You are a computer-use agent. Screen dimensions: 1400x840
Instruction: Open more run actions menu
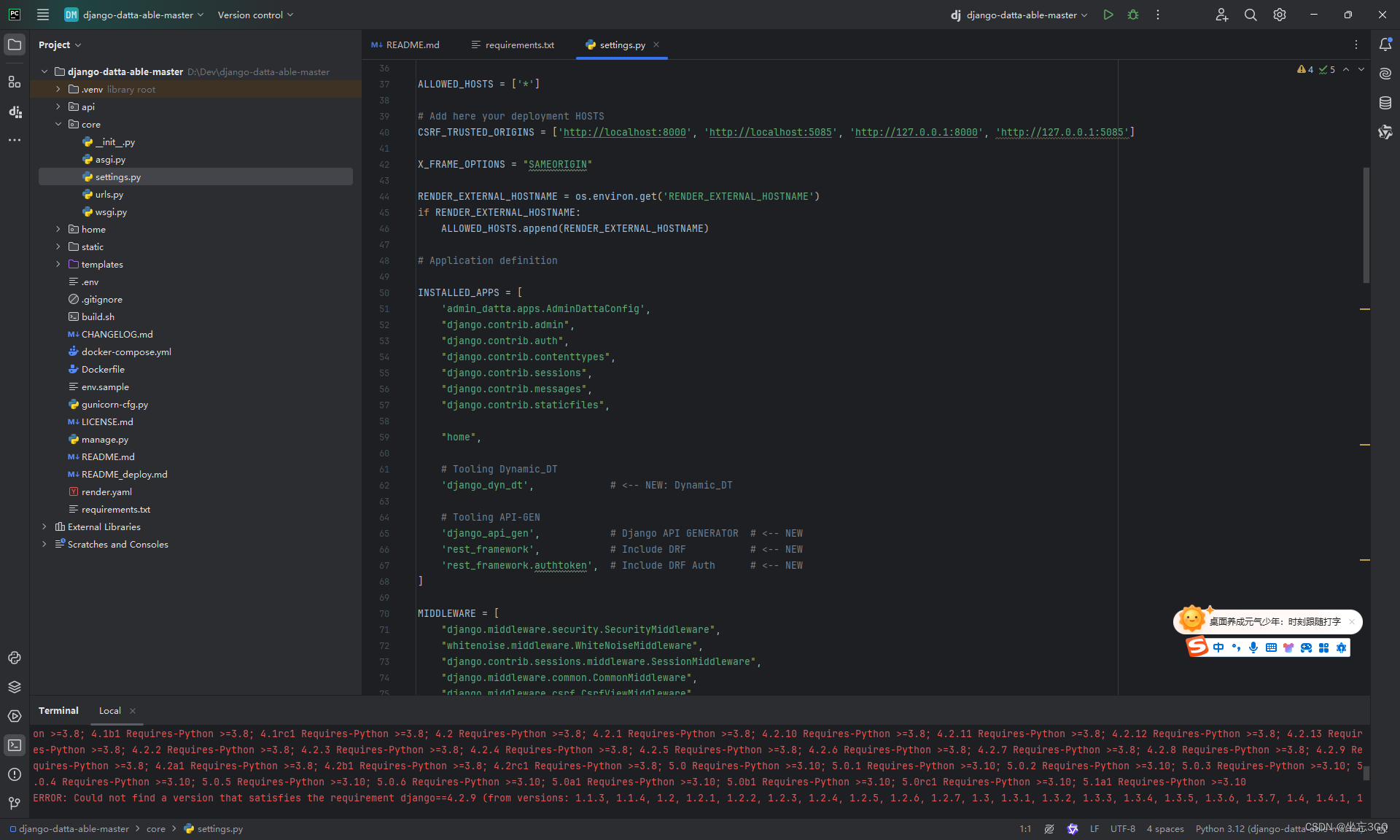coord(1158,15)
